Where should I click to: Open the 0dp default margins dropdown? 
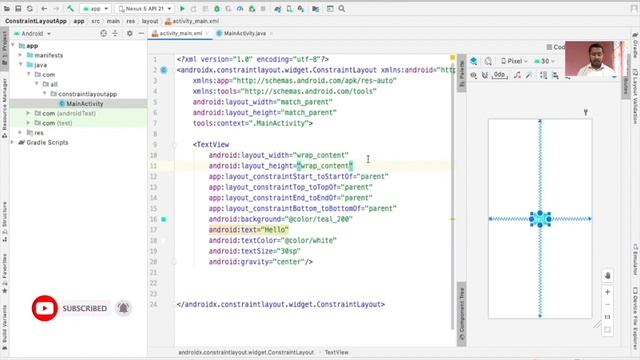(x=500, y=76)
